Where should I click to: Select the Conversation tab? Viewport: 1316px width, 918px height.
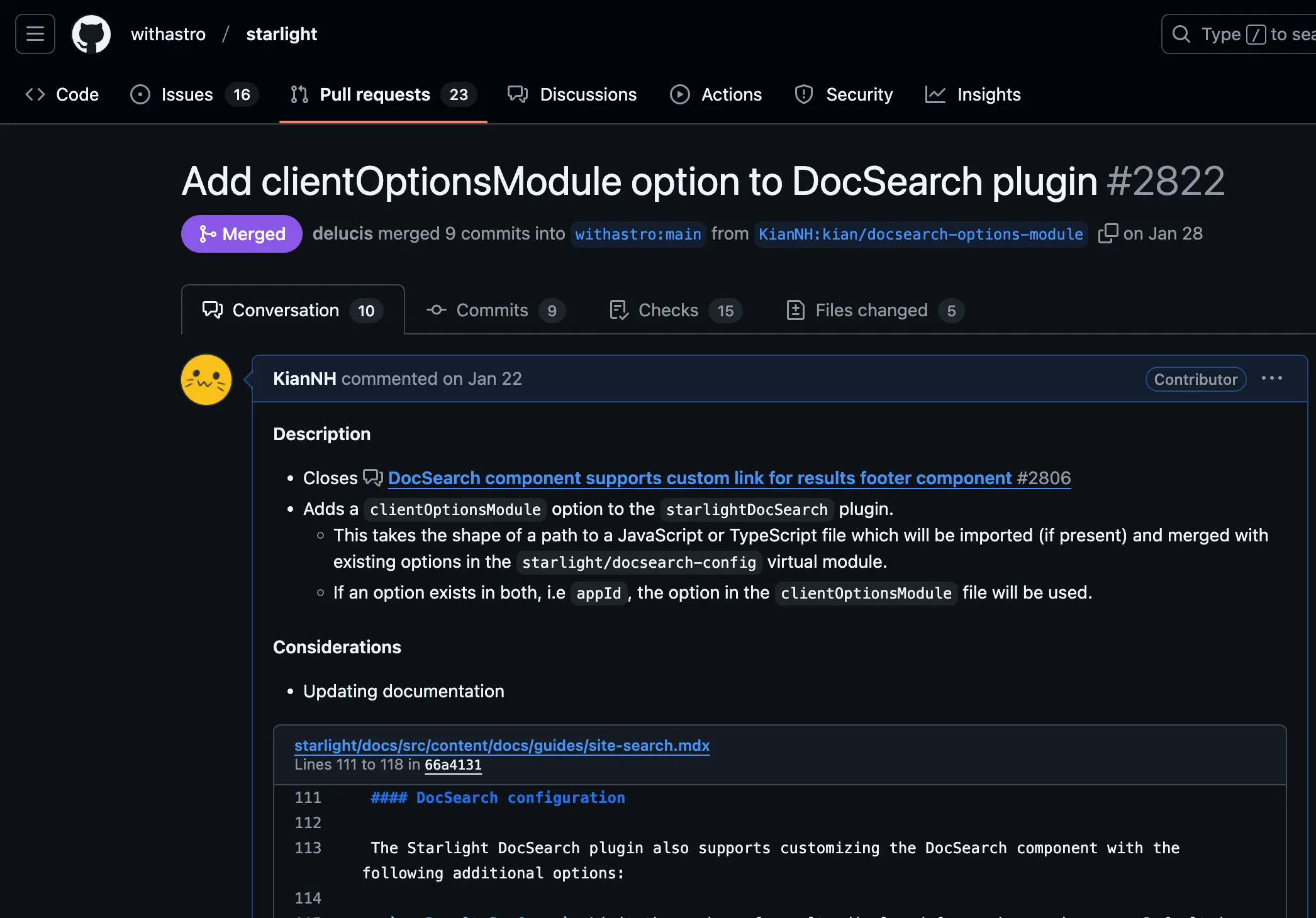[x=293, y=310]
